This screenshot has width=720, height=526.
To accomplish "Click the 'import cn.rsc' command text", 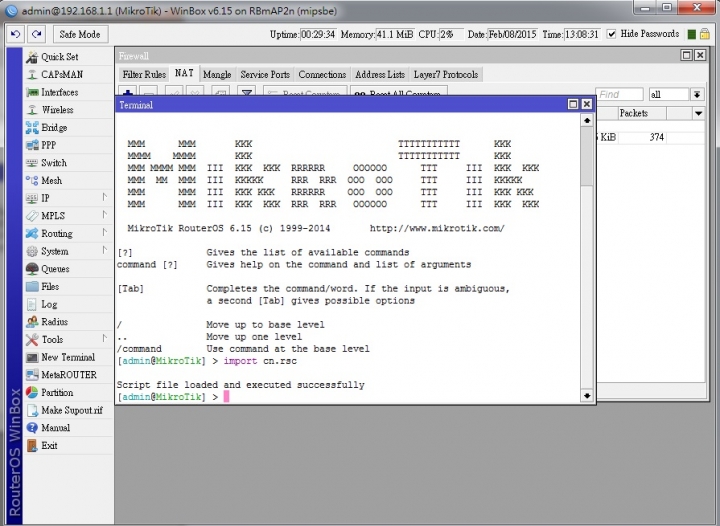I will [260, 361].
